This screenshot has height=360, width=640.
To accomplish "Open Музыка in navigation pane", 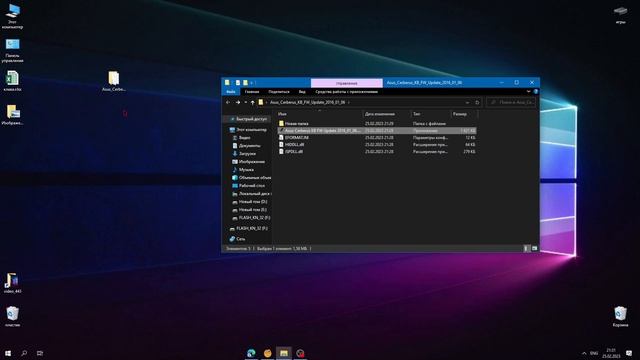I will pyautogui.click(x=243, y=170).
